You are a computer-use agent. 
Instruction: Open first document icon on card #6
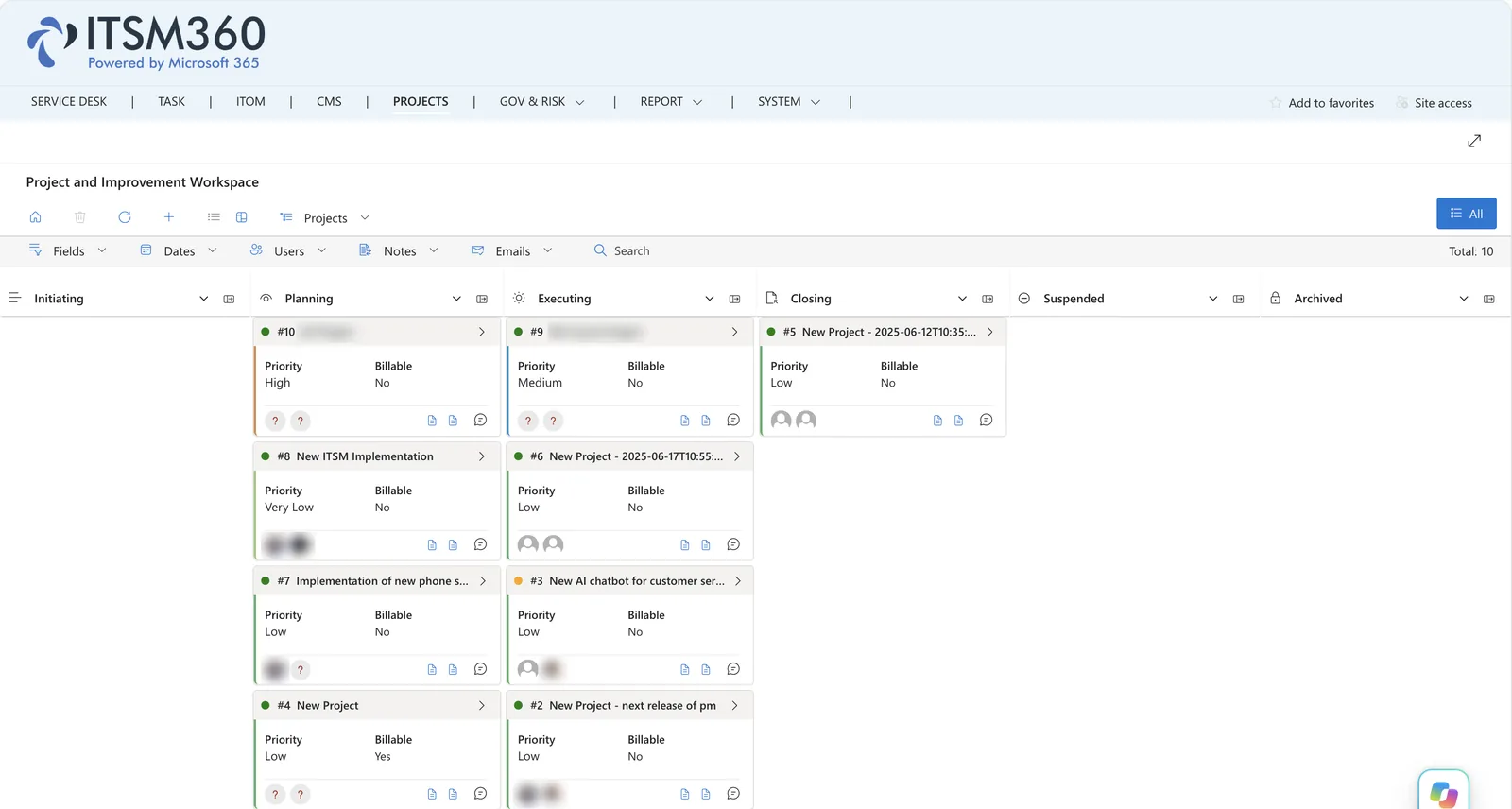click(685, 545)
